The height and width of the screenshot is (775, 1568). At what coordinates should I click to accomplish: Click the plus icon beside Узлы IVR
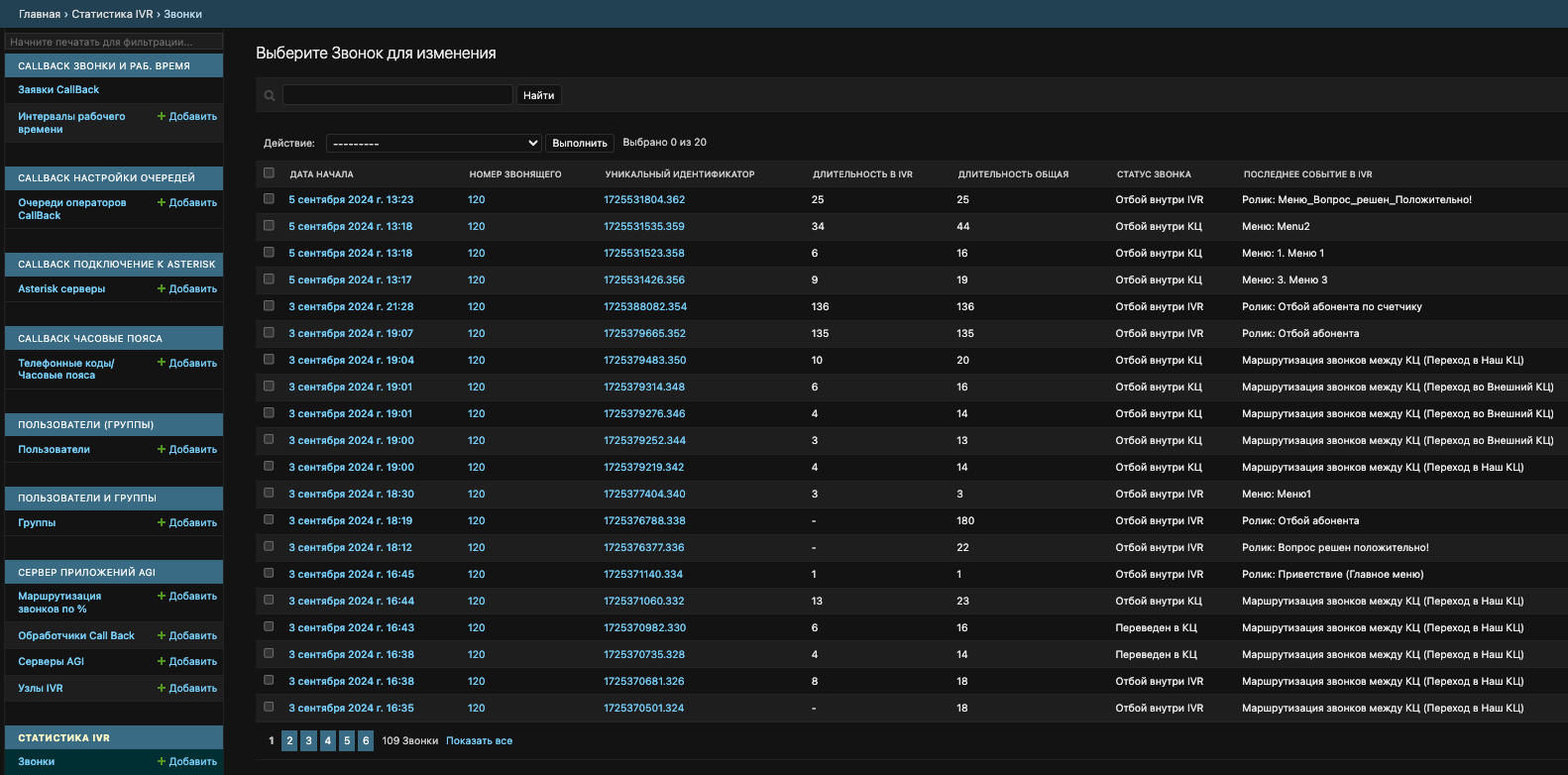pos(162,688)
